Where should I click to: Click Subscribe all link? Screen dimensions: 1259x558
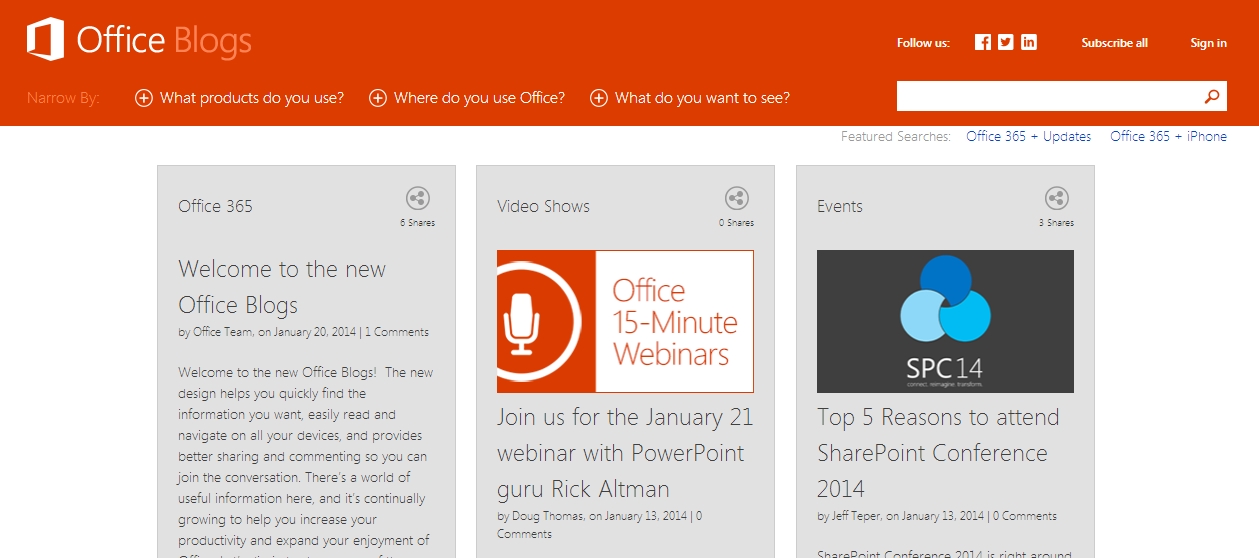[x=1114, y=43]
